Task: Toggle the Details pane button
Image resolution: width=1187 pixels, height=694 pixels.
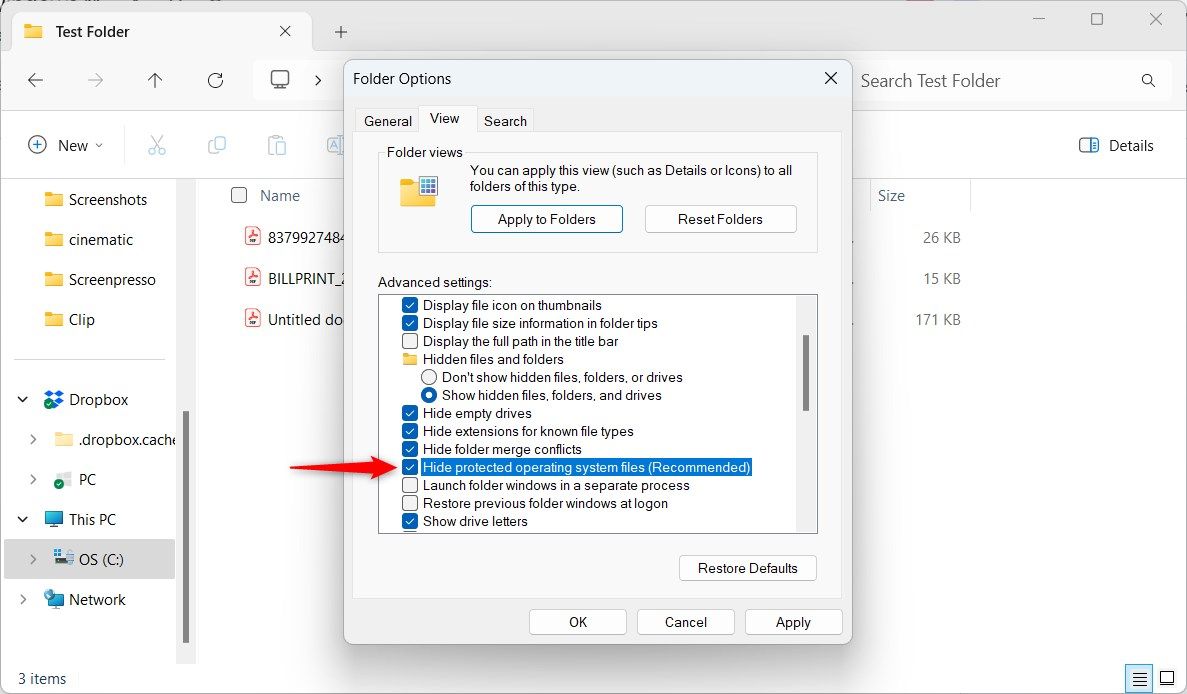Action: tap(1116, 145)
